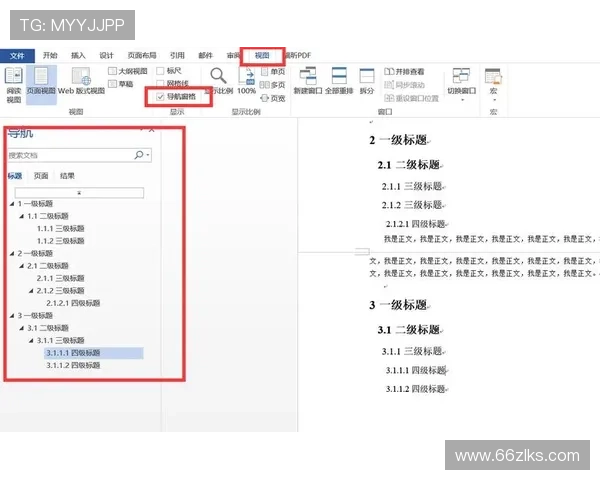Open a new window (新建窗口)
Viewport: 600px width, 480px height.
click(x=308, y=81)
